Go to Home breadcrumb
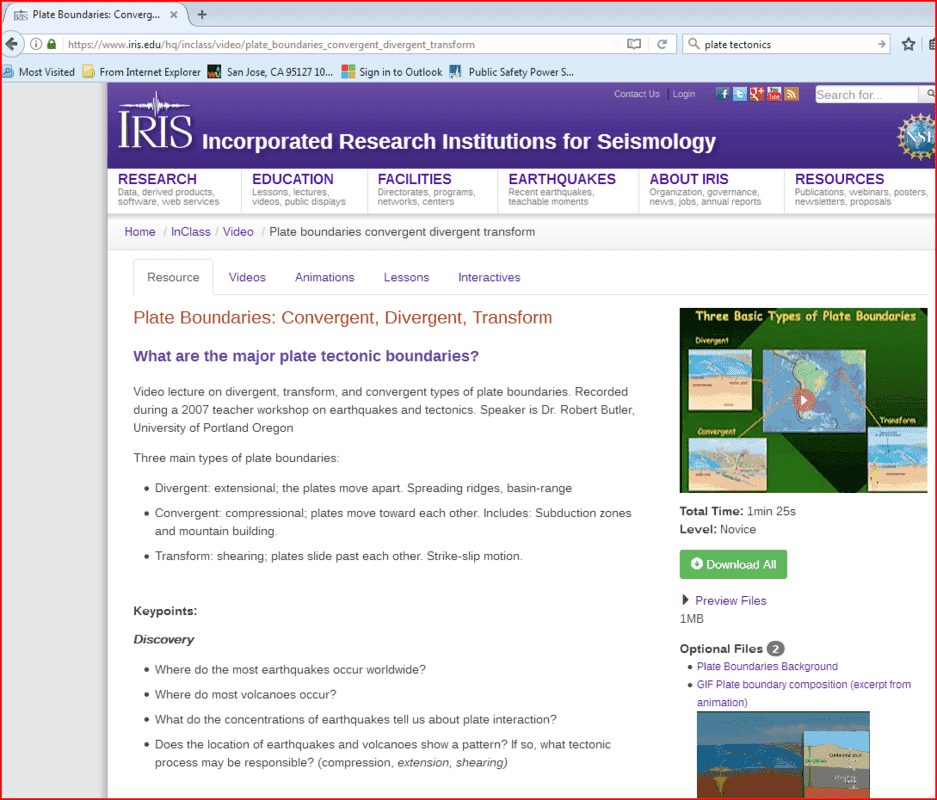The height and width of the screenshot is (800, 937). click(140, 232)
